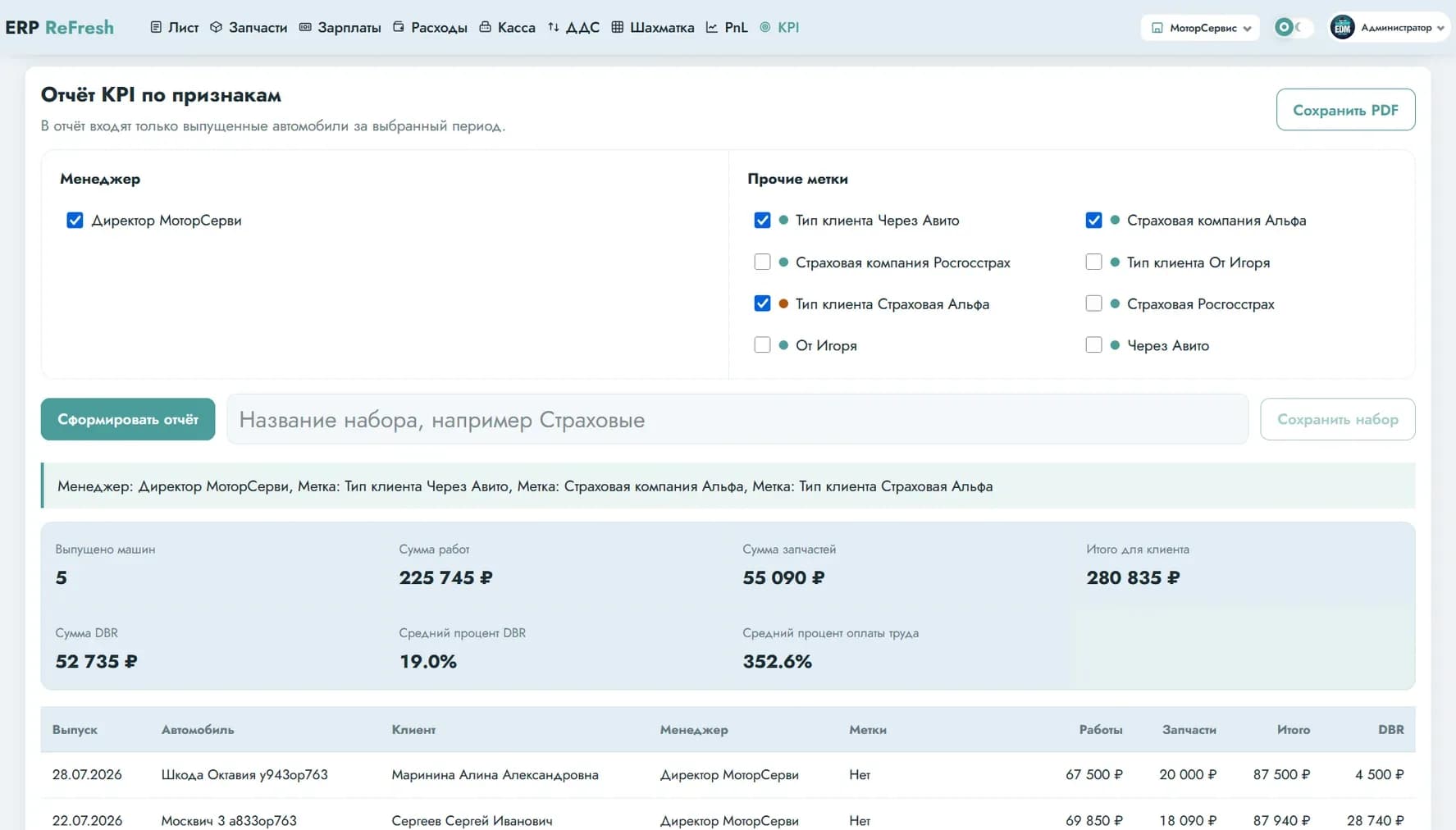Select the Шкода Октавия у943ор763 cell
1456x830 pixels.
(x=244, y=774)
